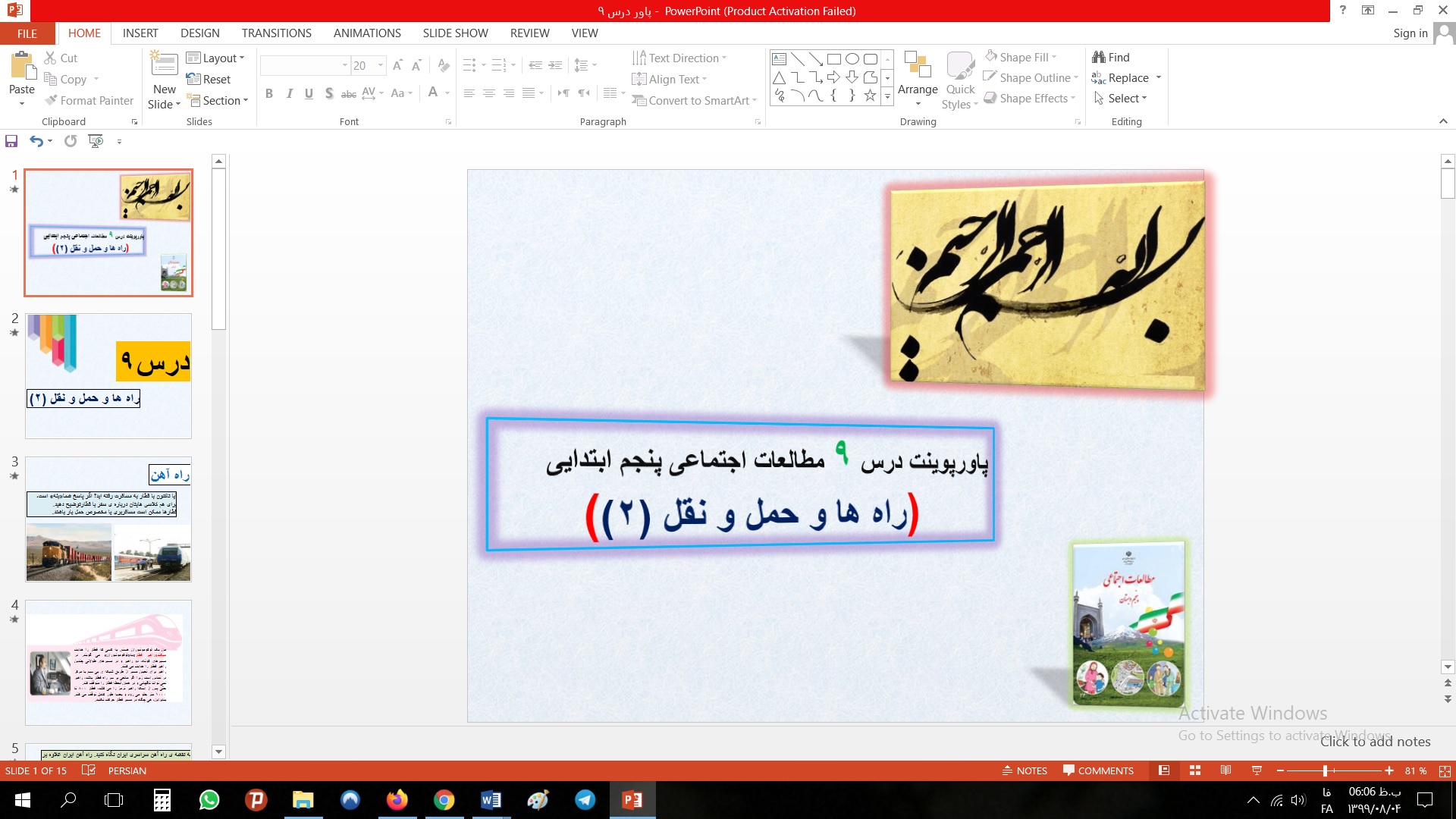1456x819 pixels.
Task: Open the TRANSITIONS ribbon tab
Action: [x=276, y=33]
